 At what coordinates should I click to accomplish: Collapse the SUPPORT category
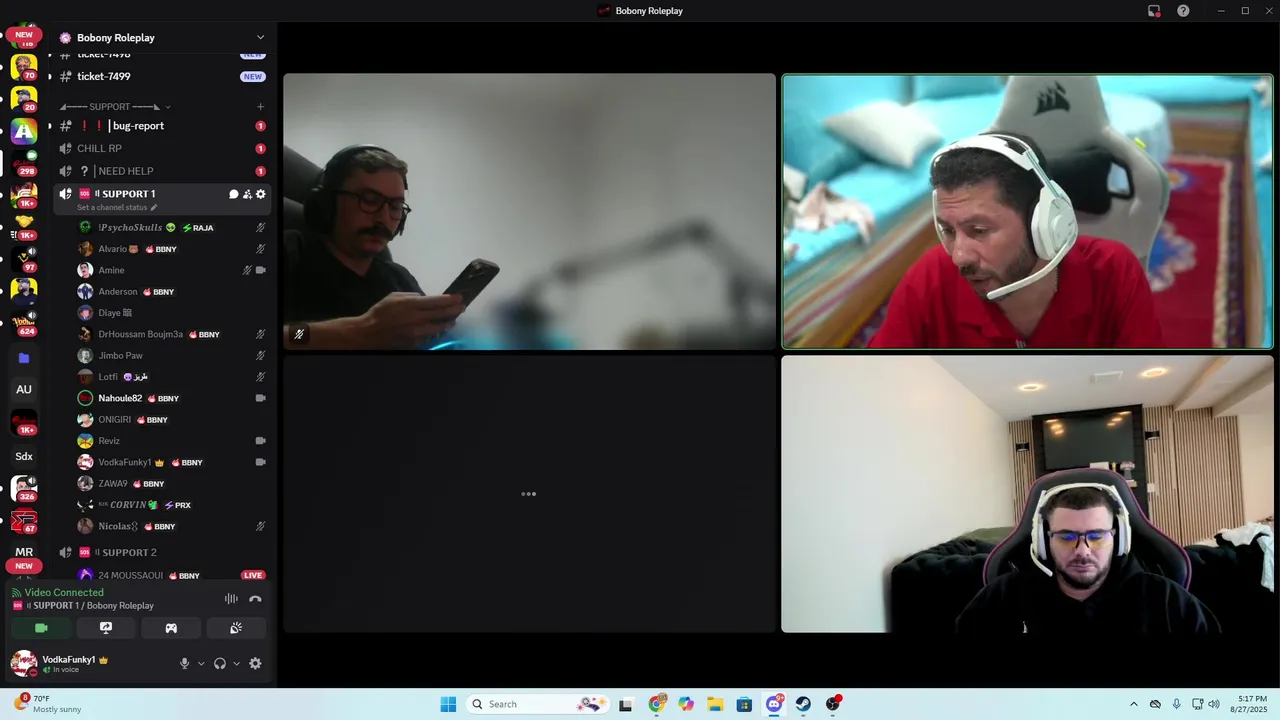[115, 107]
